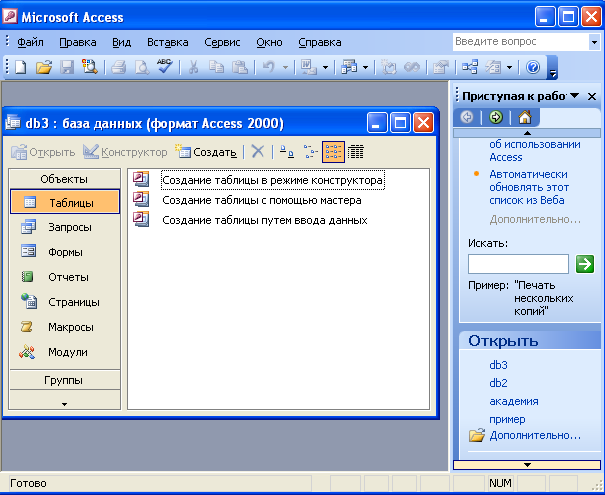Click the Save diskette icon

(67, 68)
